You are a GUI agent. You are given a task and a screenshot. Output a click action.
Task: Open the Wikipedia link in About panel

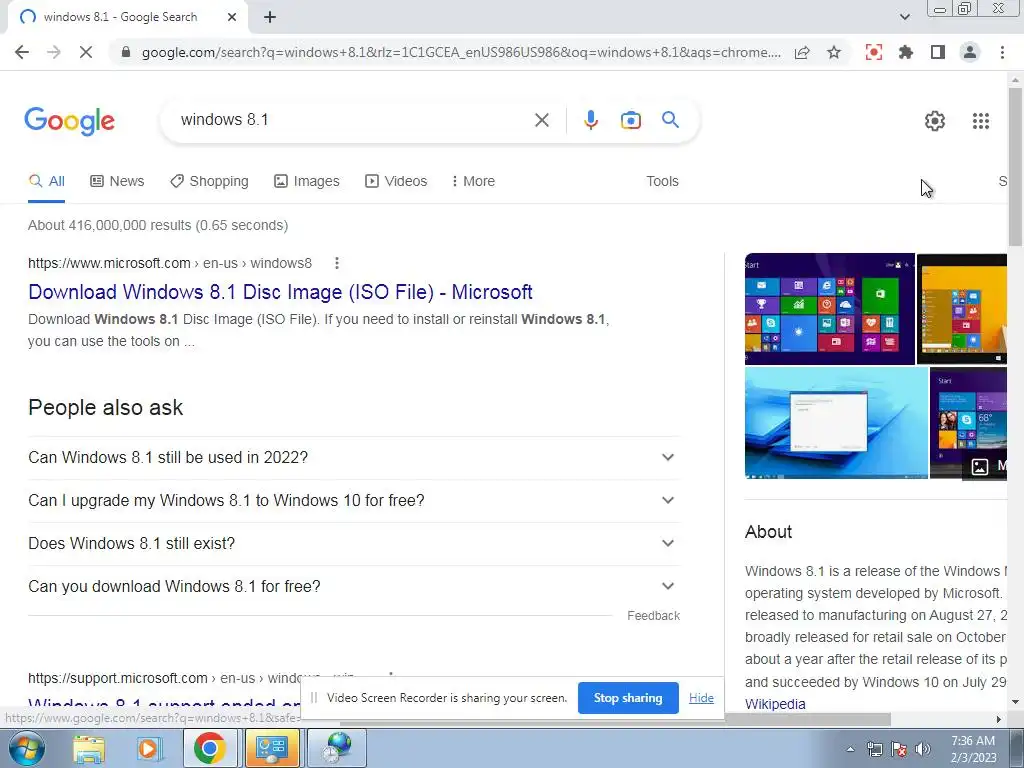point(775,704)
